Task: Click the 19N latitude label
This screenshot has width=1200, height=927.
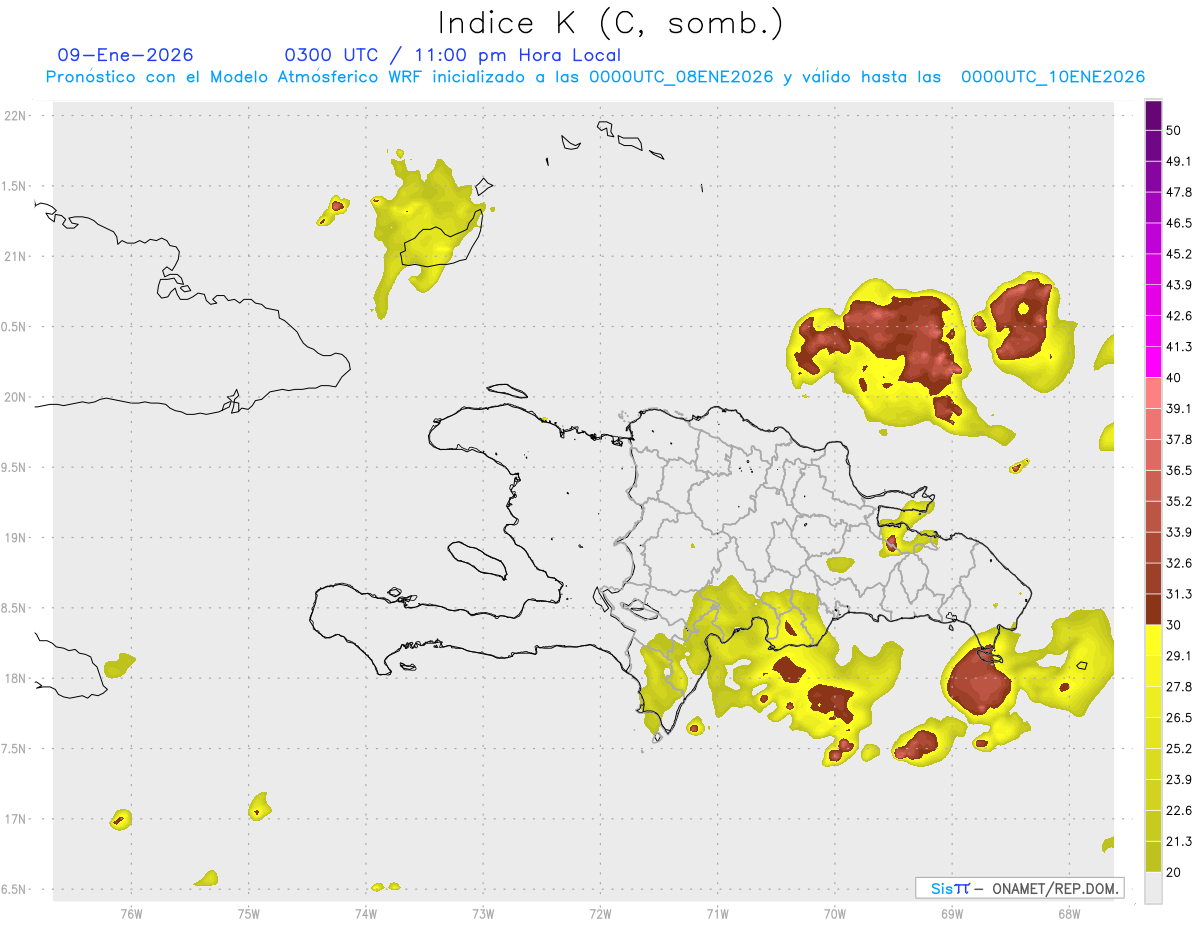Action: click(15, 538)
